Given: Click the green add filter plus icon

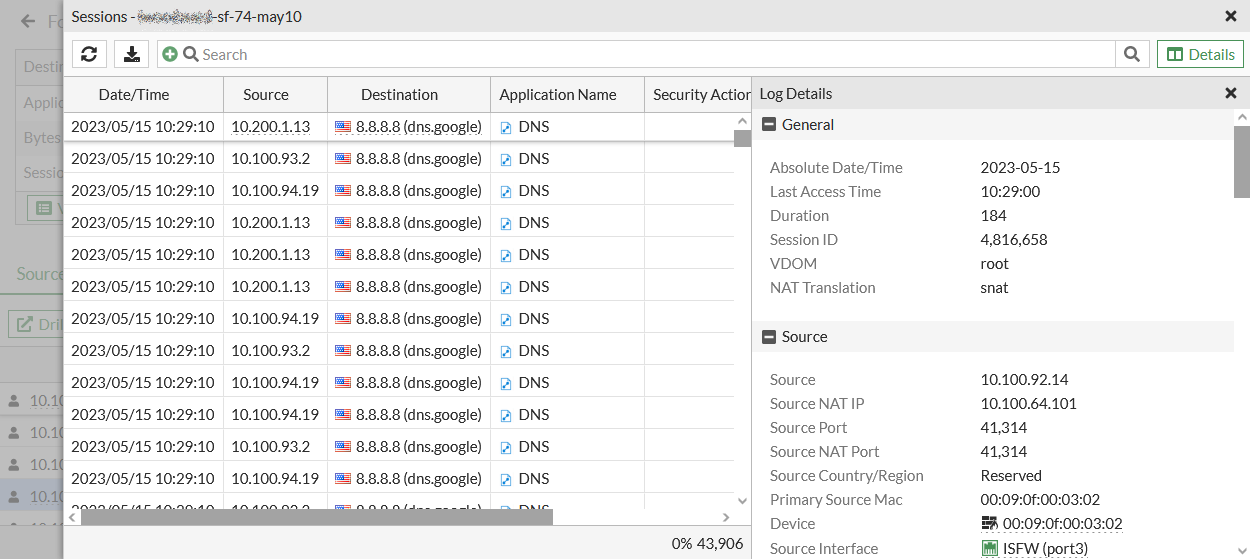Looking at the screenshot, I should tap(170, 54).
